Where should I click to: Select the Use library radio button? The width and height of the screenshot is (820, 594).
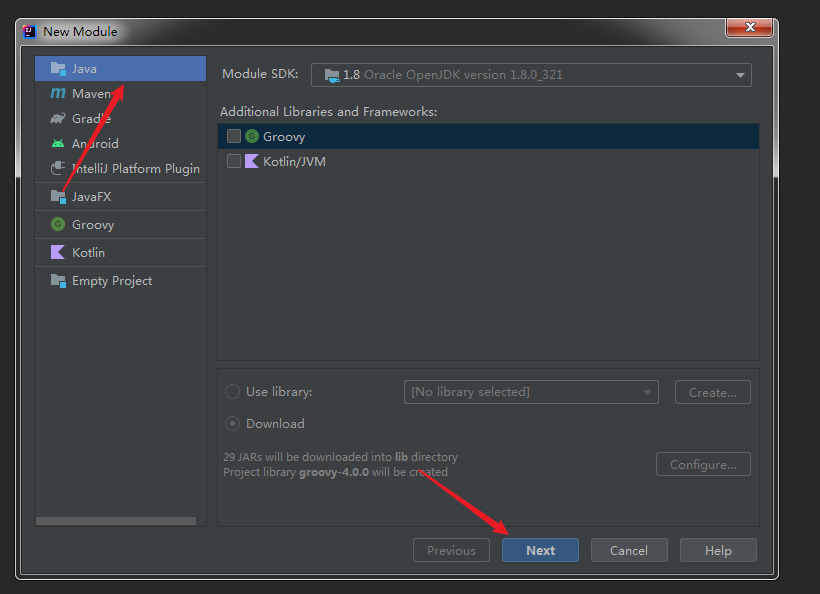232,392
